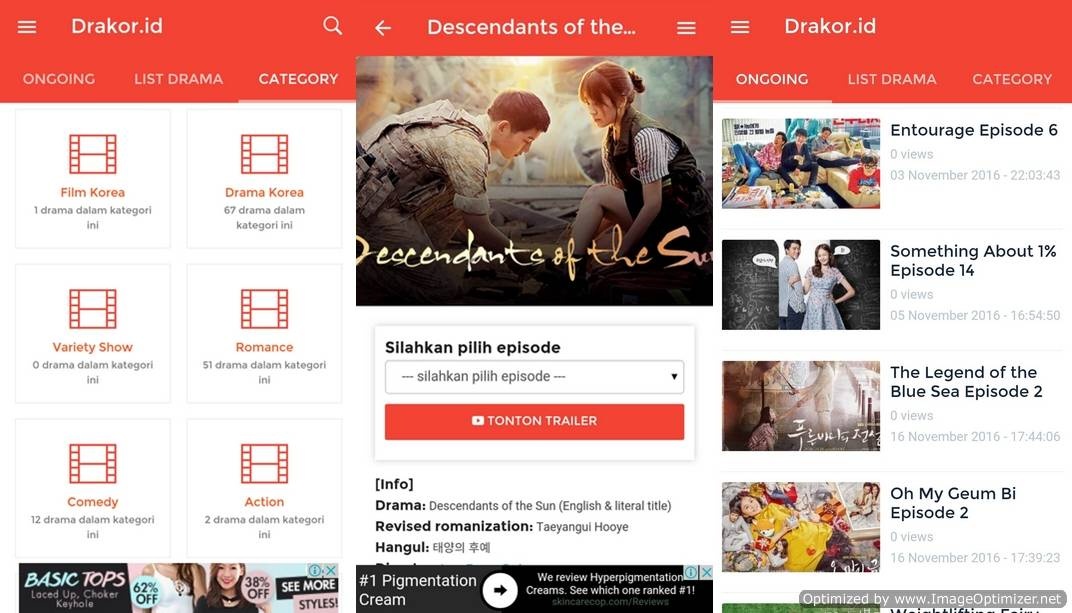Go back with the arrow icon

pos(383,27)
